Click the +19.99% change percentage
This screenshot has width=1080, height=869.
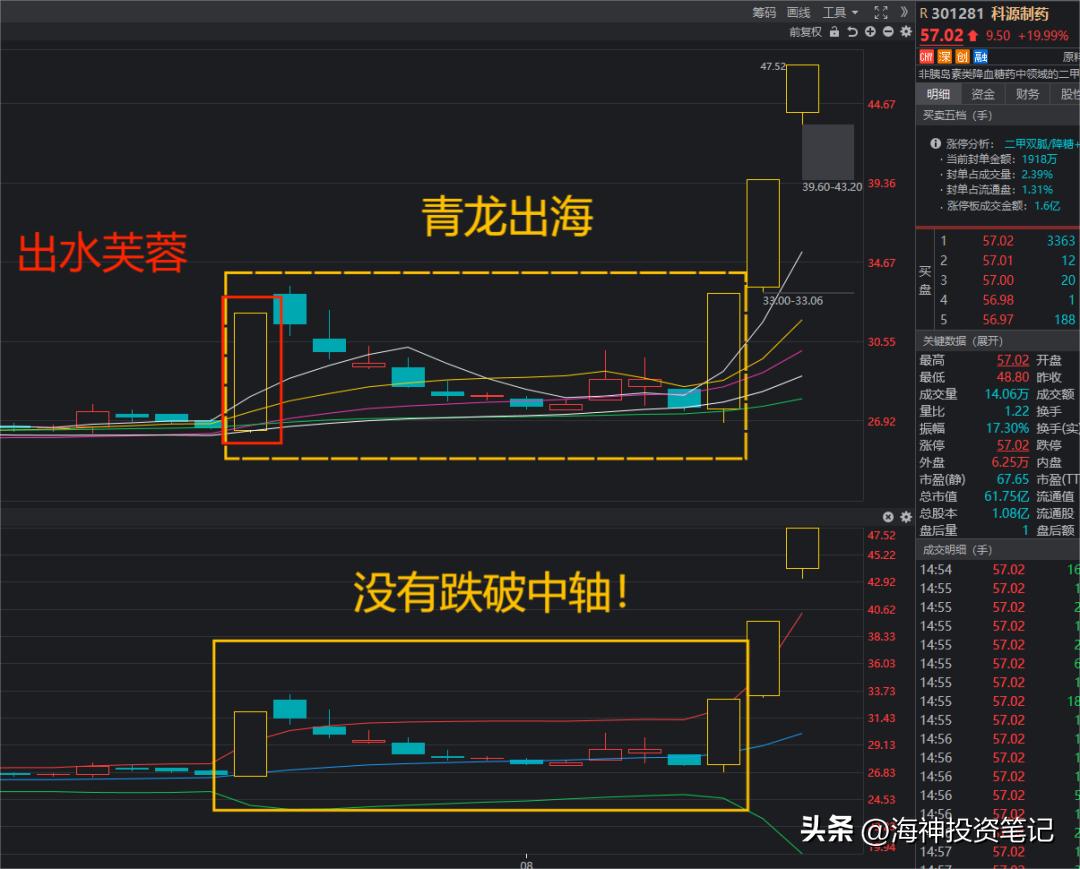click(x=1043, y=36)
